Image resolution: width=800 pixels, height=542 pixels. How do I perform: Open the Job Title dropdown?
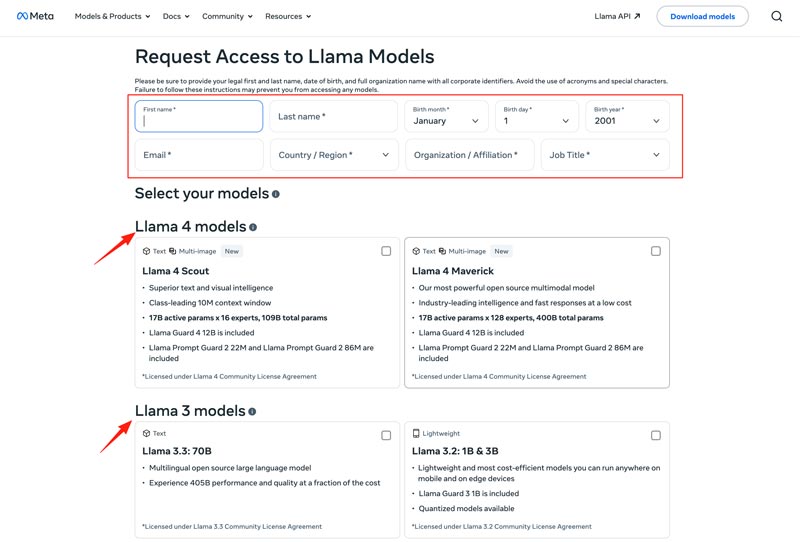coord(604,155)
